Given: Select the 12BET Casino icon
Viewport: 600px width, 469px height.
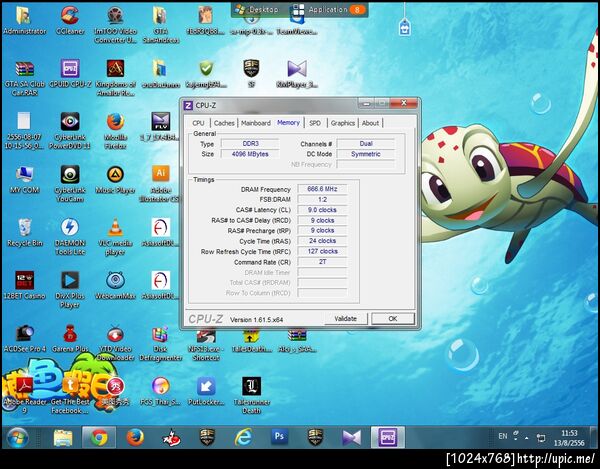Looking at the screenshot, I should pos(24,285).
